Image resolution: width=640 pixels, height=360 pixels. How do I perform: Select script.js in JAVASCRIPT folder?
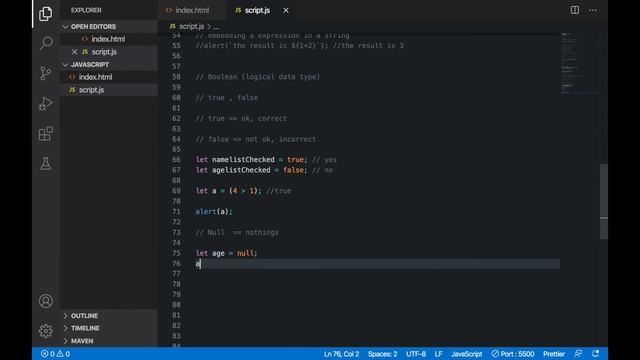point(91,90)
